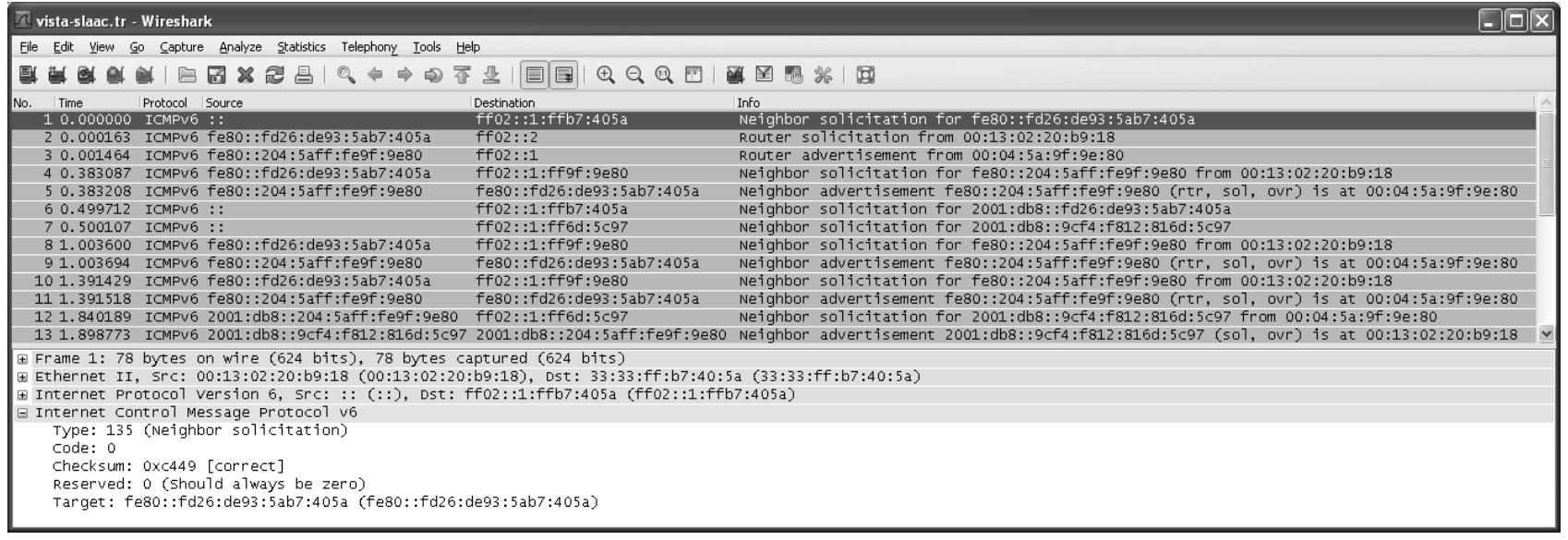1568x540 pixels.
Task: Expand the Frame 1 details row
Action: coord(22,358)
